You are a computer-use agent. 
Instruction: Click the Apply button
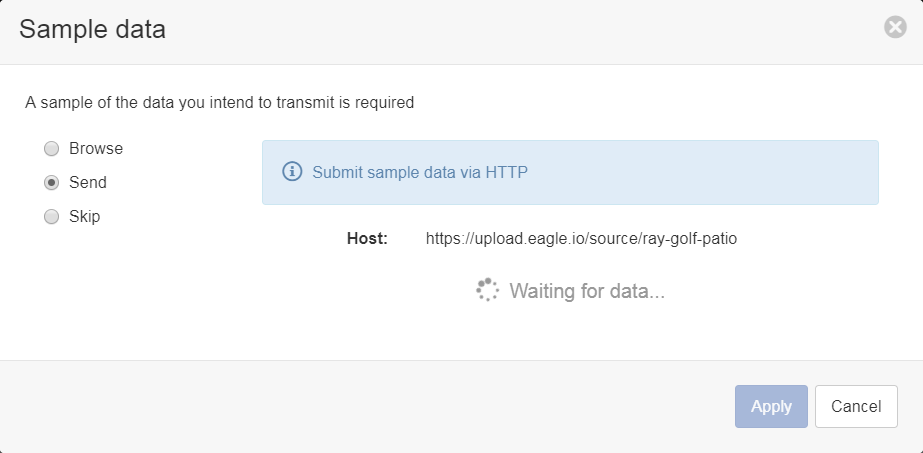tap(771, 407)
